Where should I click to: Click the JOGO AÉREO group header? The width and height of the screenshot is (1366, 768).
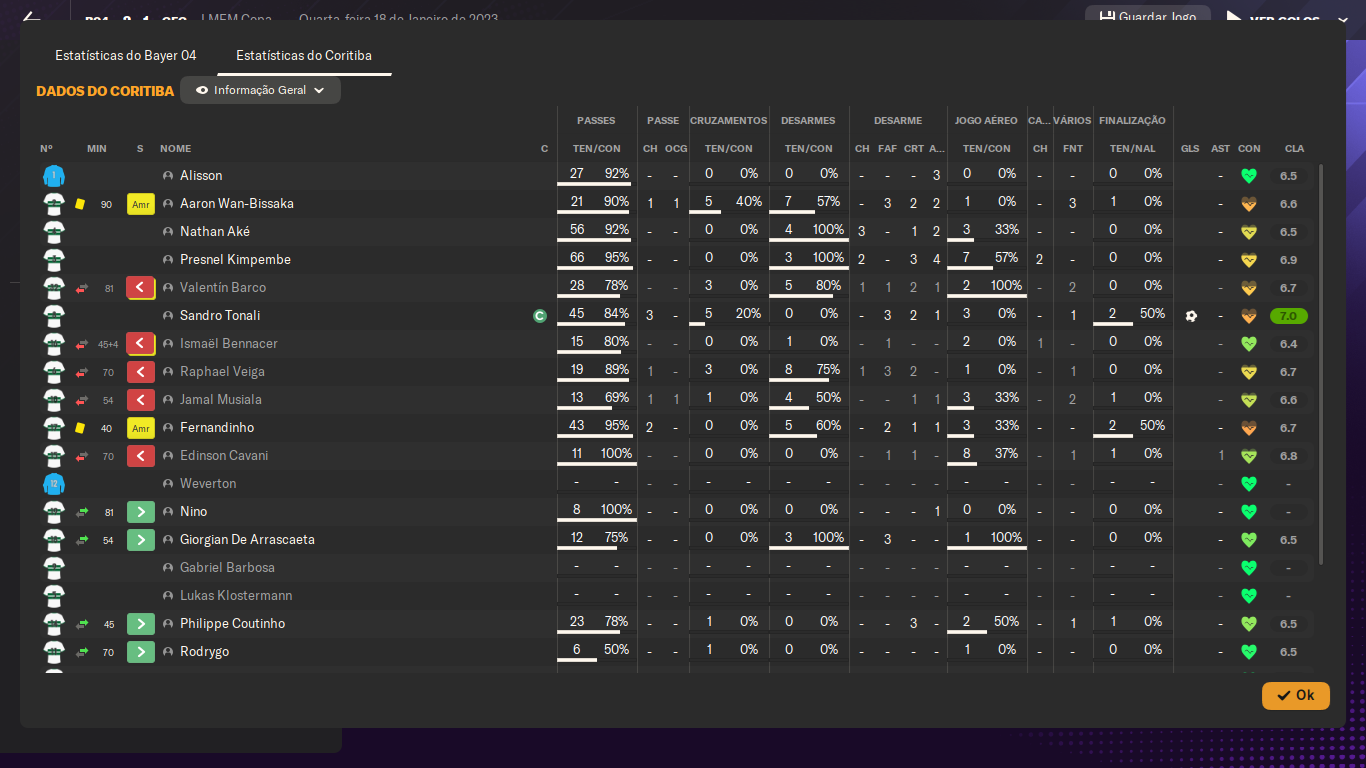[987, 121]
